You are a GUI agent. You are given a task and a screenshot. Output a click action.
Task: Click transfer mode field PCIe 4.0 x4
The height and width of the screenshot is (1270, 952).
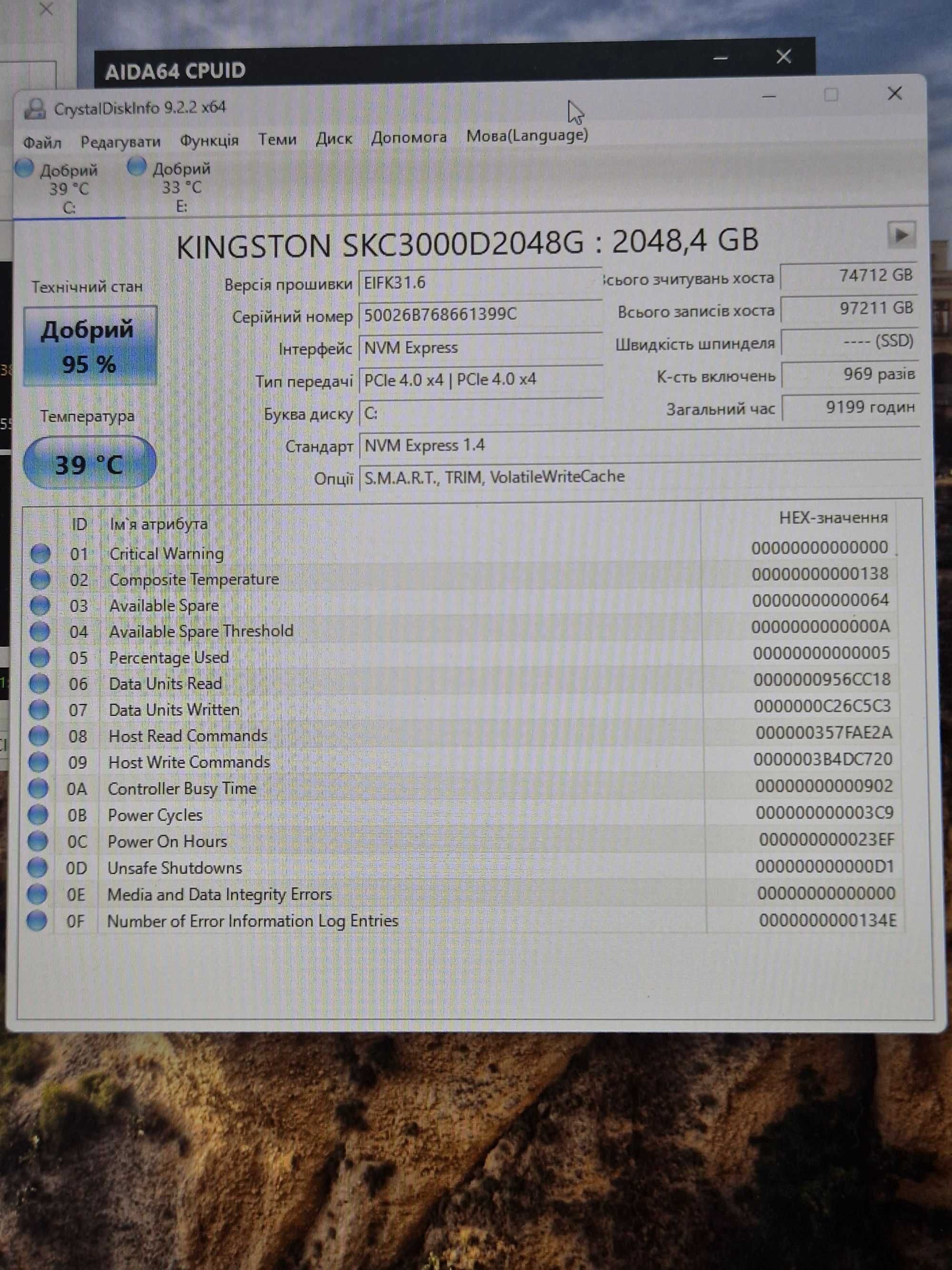pyautogui.click(x=480, y=380)
